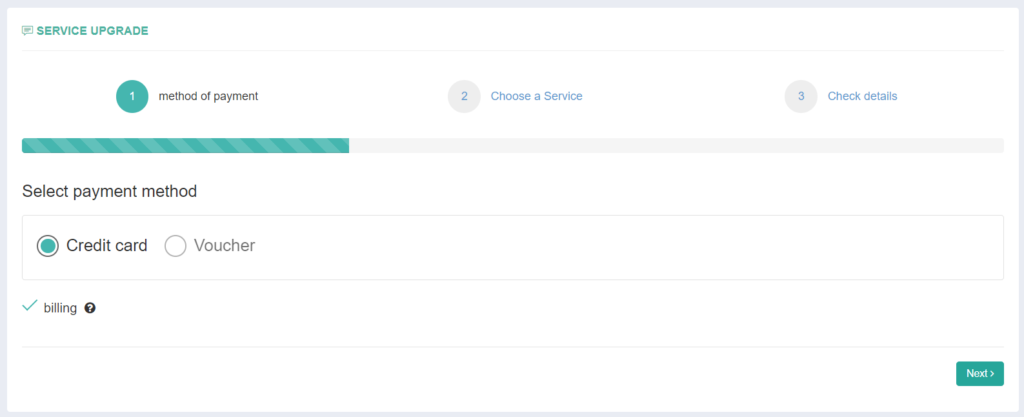Click the Select payment method heading
The width and height of the screenshot is (1024, 417).
click(110, 192)
